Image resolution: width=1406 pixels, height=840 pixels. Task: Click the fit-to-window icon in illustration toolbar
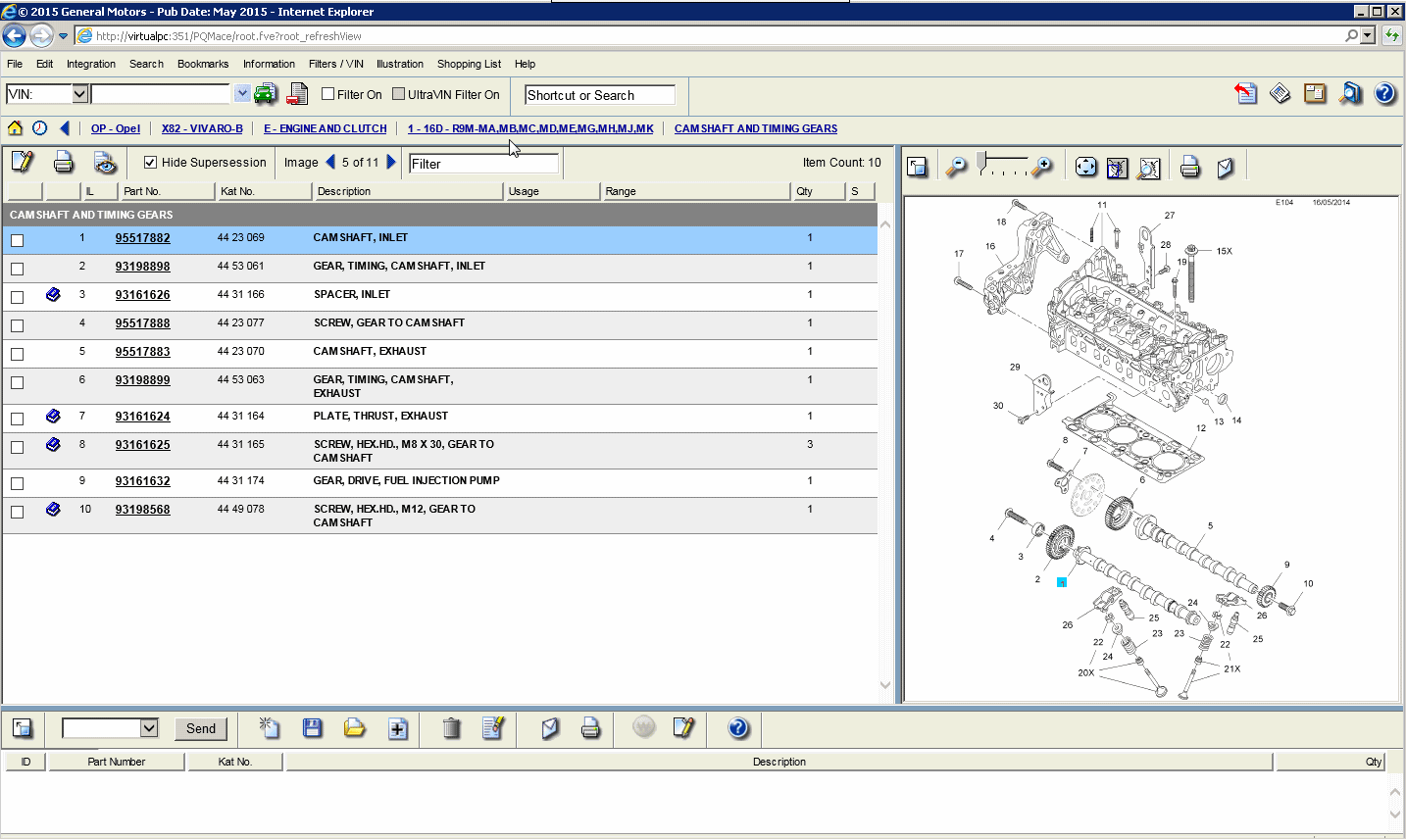1085,168
